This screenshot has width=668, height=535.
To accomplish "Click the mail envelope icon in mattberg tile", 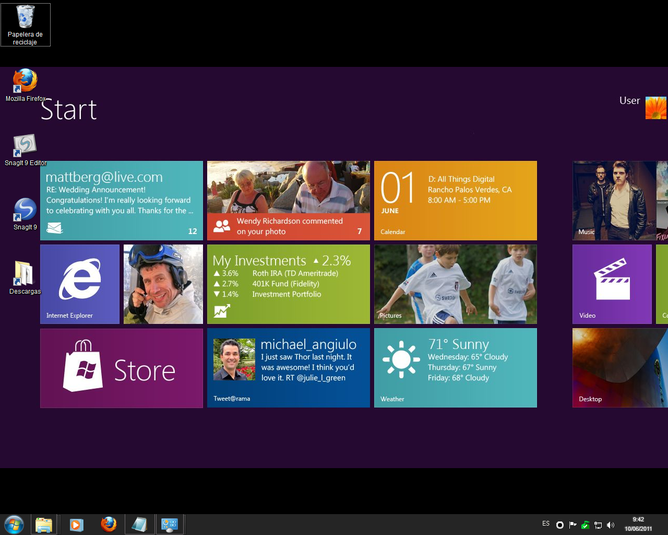I will pos(55,228).
